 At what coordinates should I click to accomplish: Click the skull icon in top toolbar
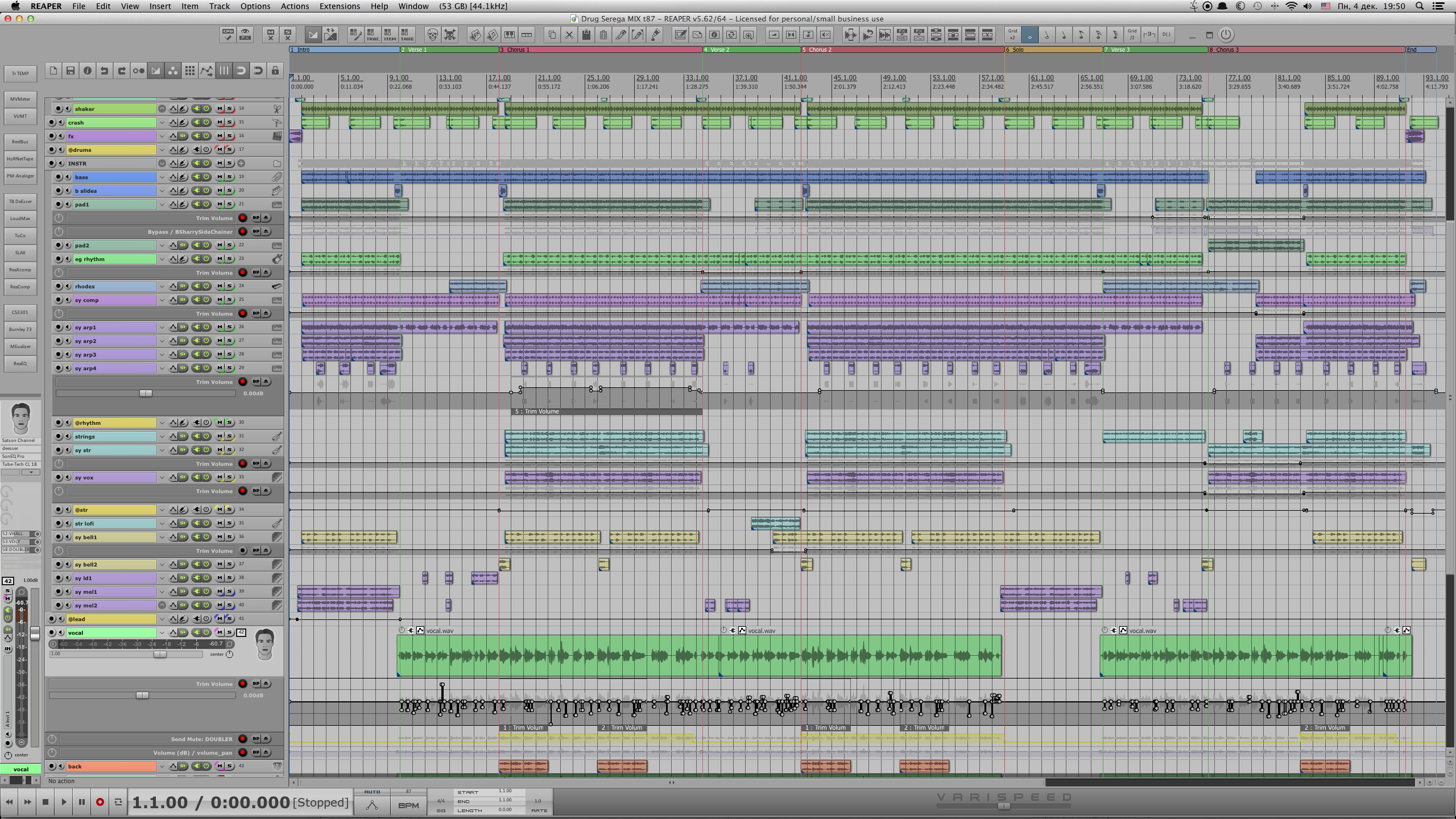pos(432,35)
